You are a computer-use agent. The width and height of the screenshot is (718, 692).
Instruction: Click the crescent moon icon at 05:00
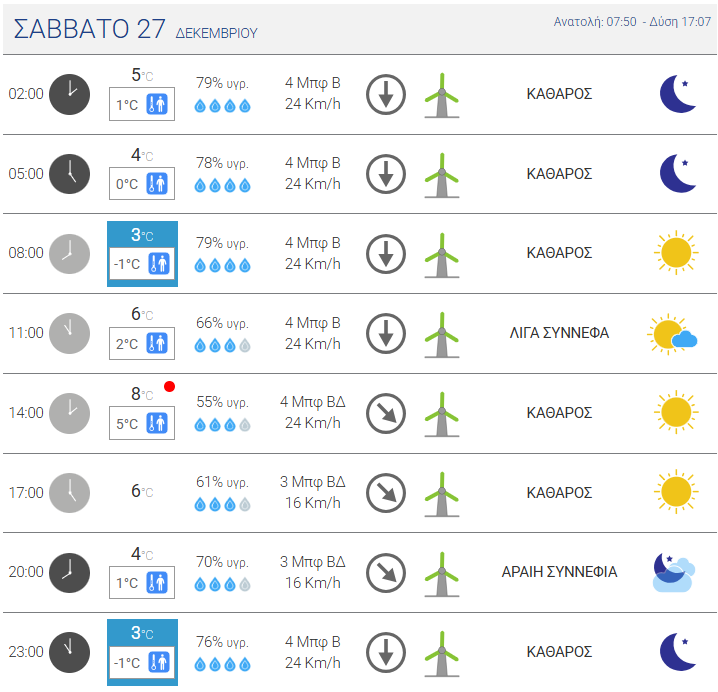[x=678, y=174]
